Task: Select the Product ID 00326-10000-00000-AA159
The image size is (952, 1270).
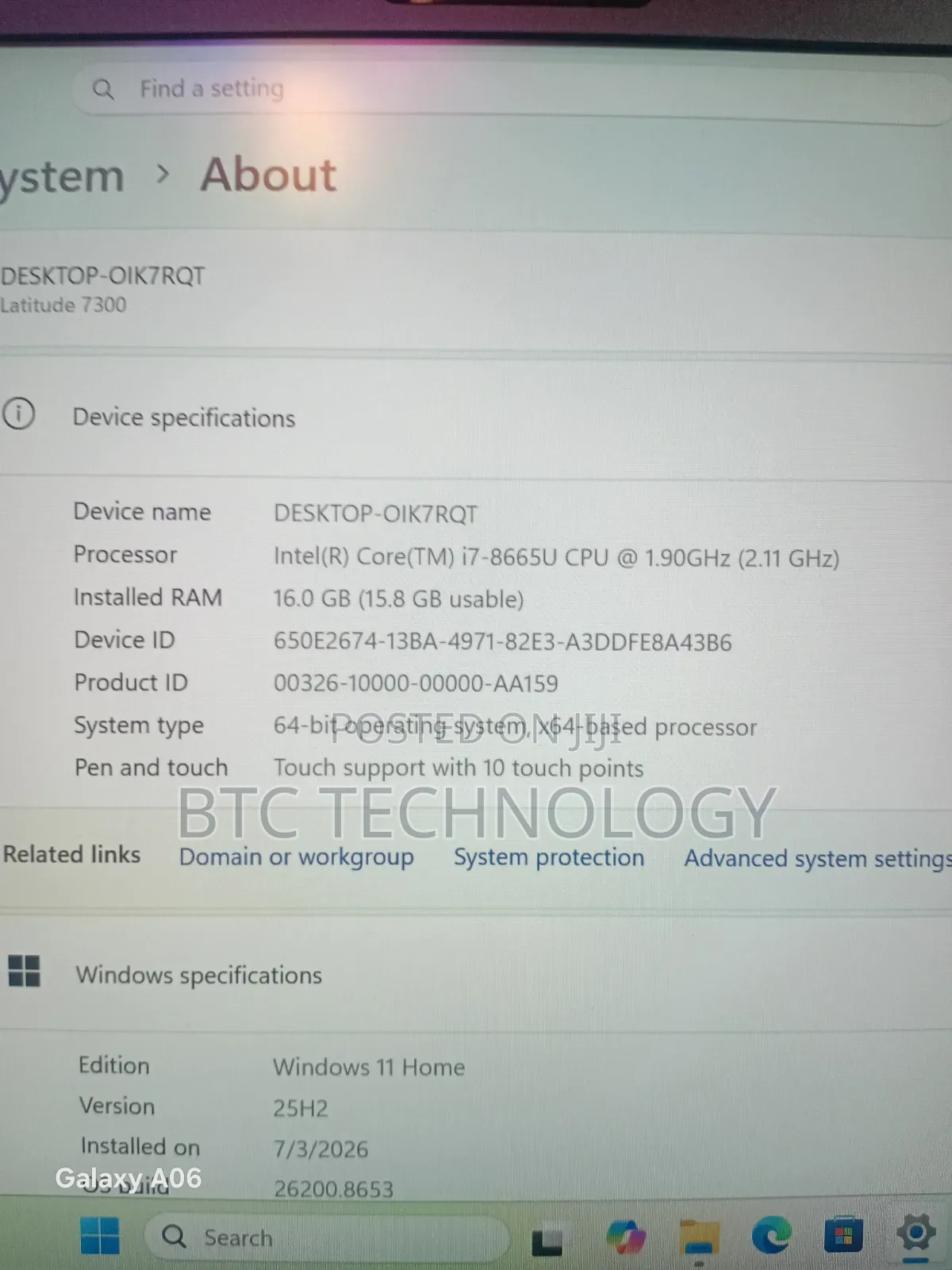Action: pos(416,683)
